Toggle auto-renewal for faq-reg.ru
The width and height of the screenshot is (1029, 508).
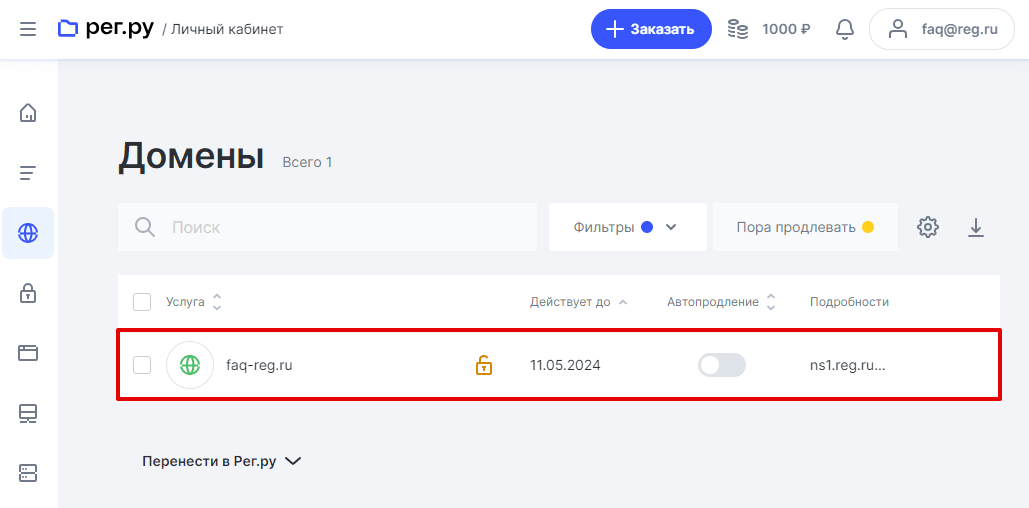click(721, 365)
